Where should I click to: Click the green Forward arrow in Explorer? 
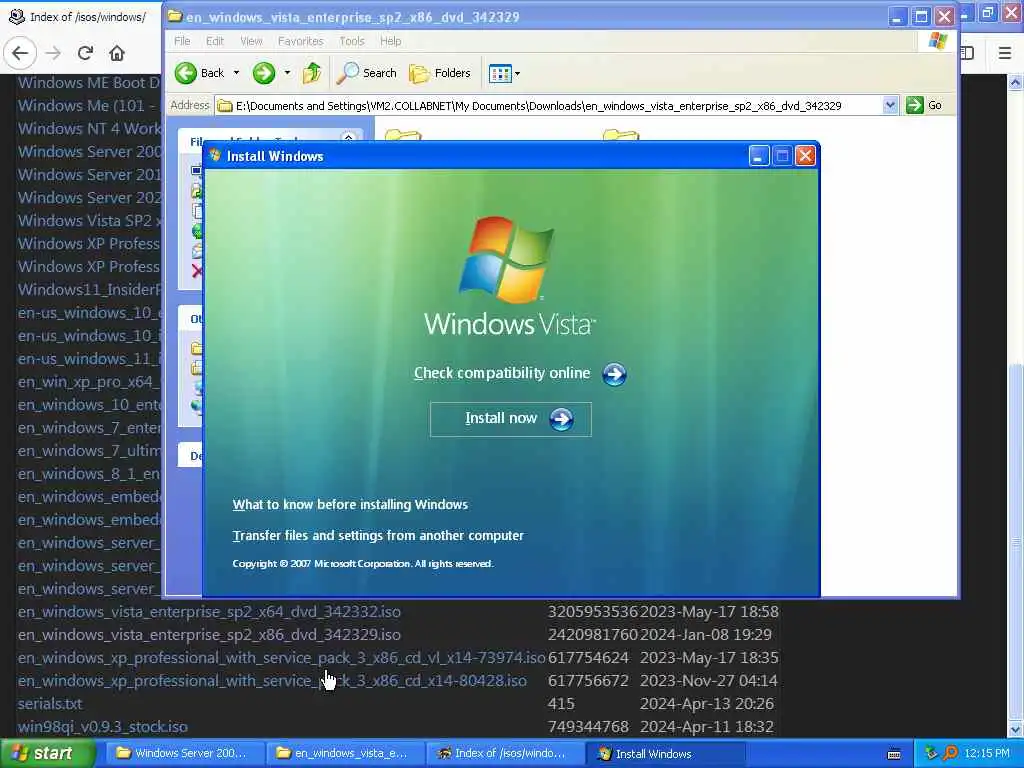click(x=264, y=73)
